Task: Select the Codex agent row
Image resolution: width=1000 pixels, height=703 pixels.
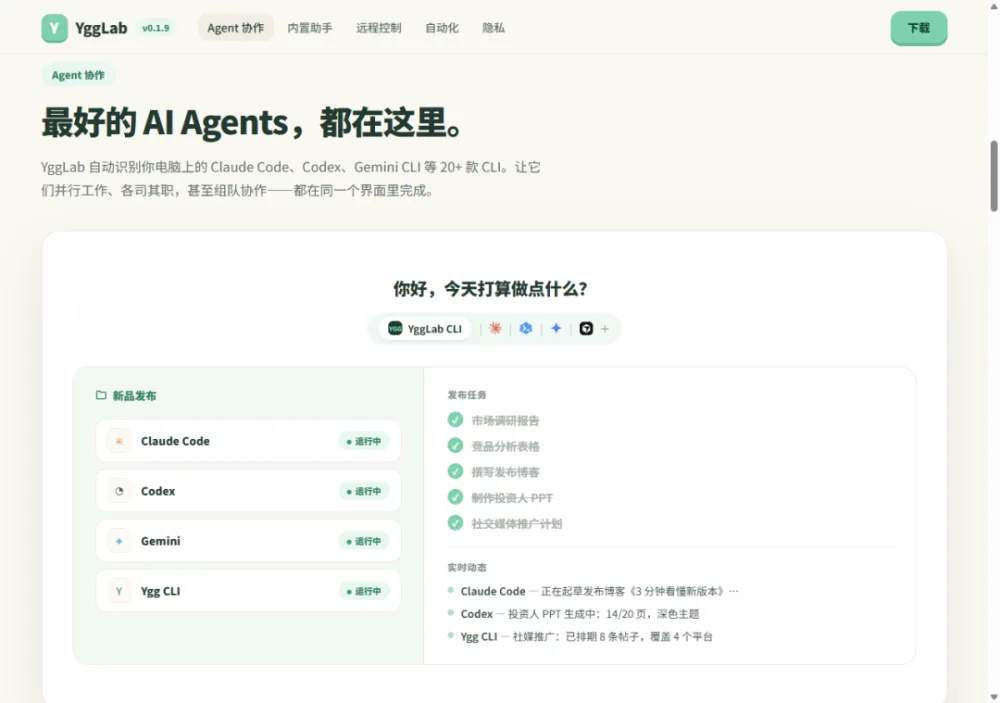Action: 248,491
